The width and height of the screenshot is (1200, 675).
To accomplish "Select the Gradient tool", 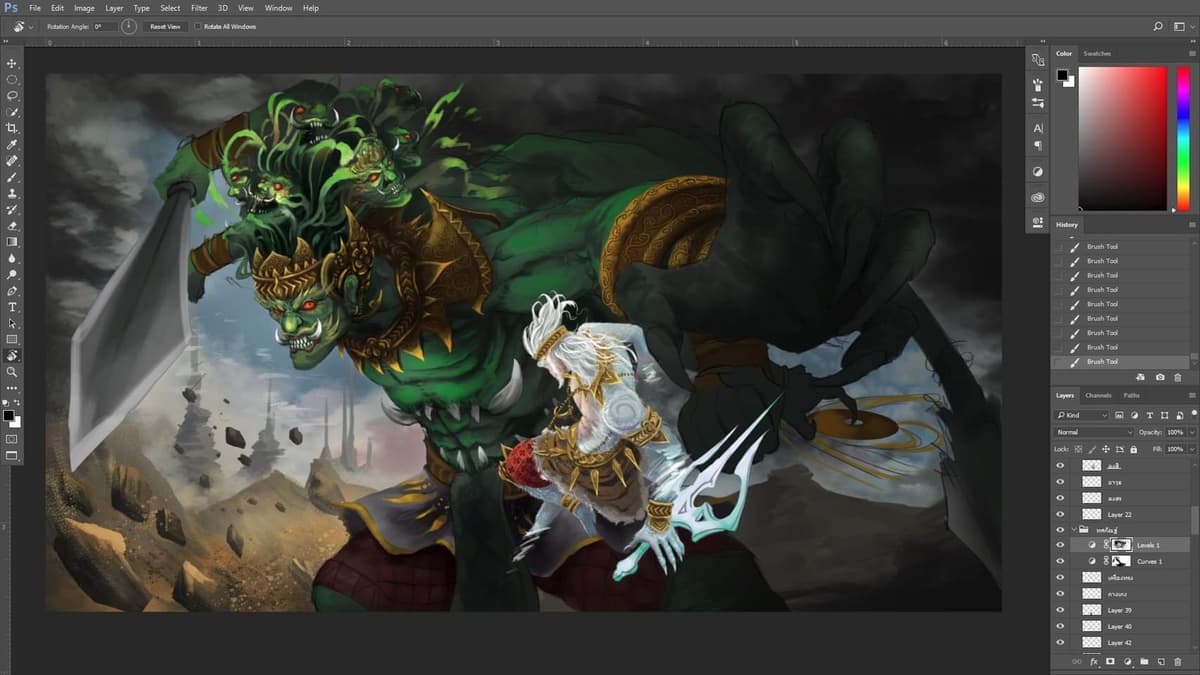I will [x=12, y=242].
